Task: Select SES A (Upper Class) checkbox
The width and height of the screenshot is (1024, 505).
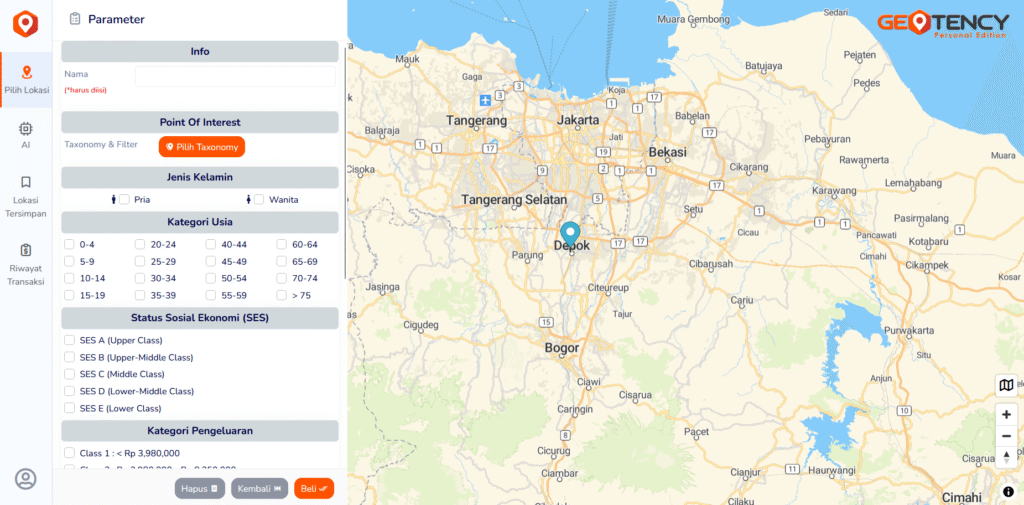Action: (x=70, y=341)
